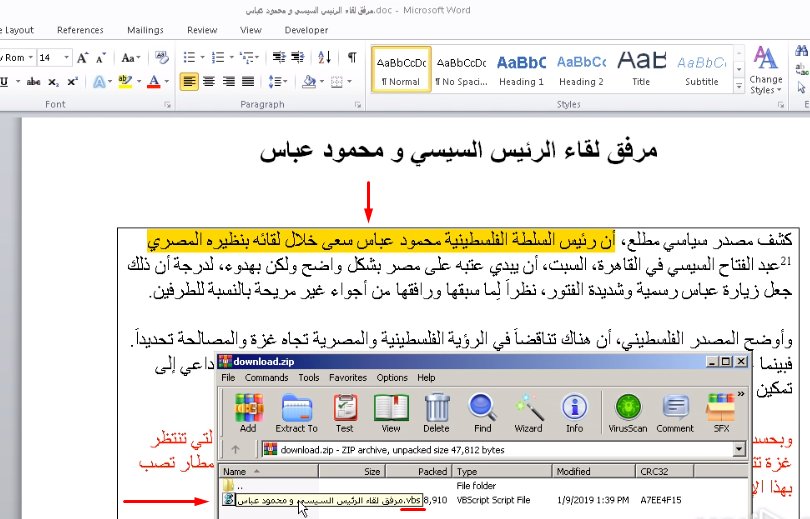The image size is (810, 519).
Task: Apply yellow text highlight color
Action: coord(125,82)
